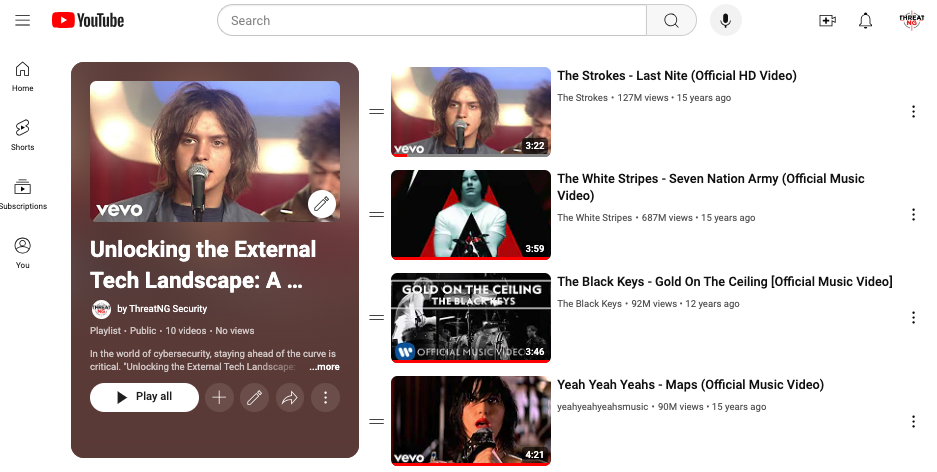Viewport: 937px width, 472px height.
Task: Start voice search with microphone icon
Action: [725, 20]
